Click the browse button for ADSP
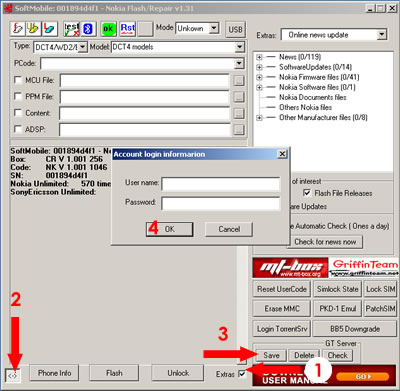This screenshot has height=391, width=400. click(239, 129)
